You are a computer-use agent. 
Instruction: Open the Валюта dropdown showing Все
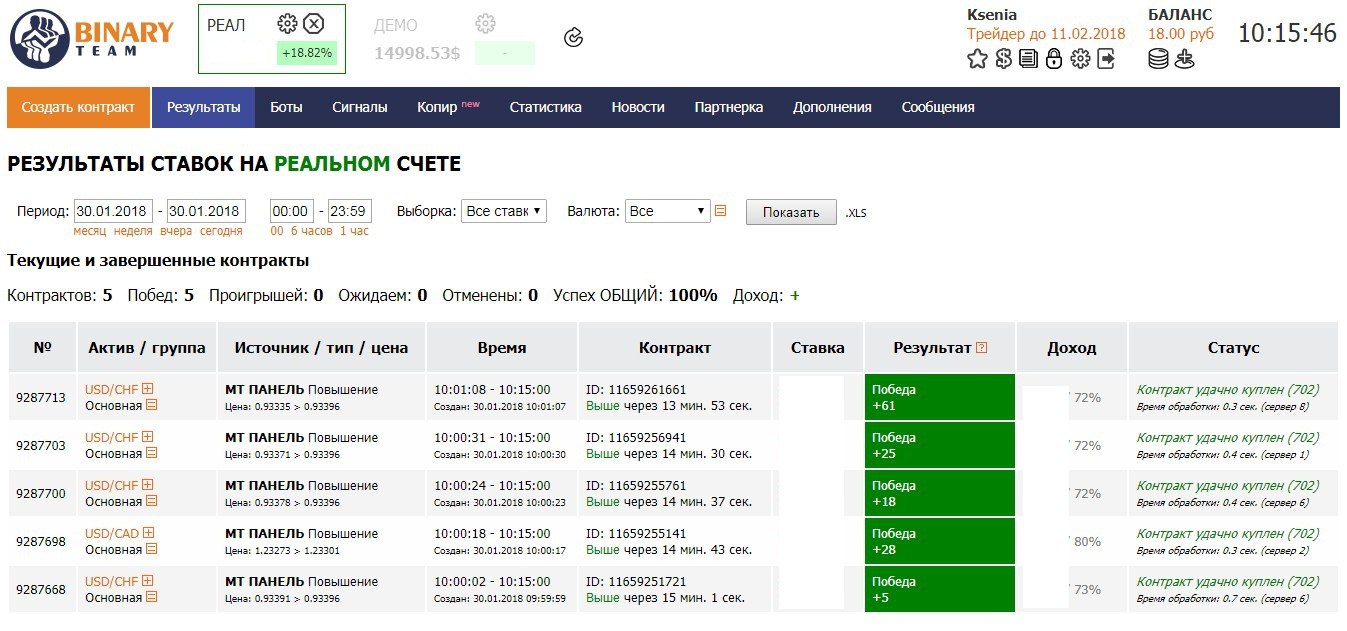click(667, 211)
